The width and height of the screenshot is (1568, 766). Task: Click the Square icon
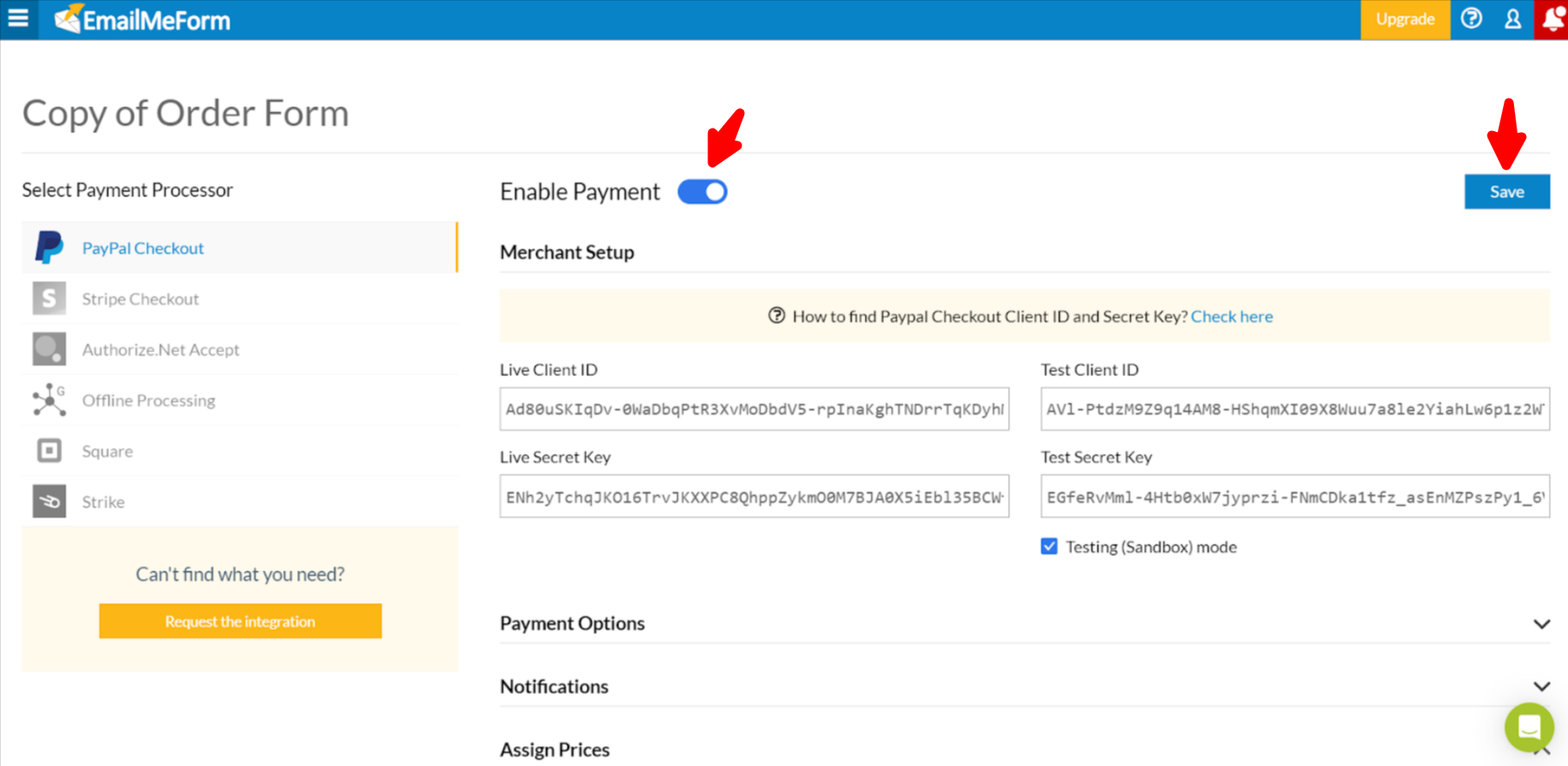(x=49, y=450)
